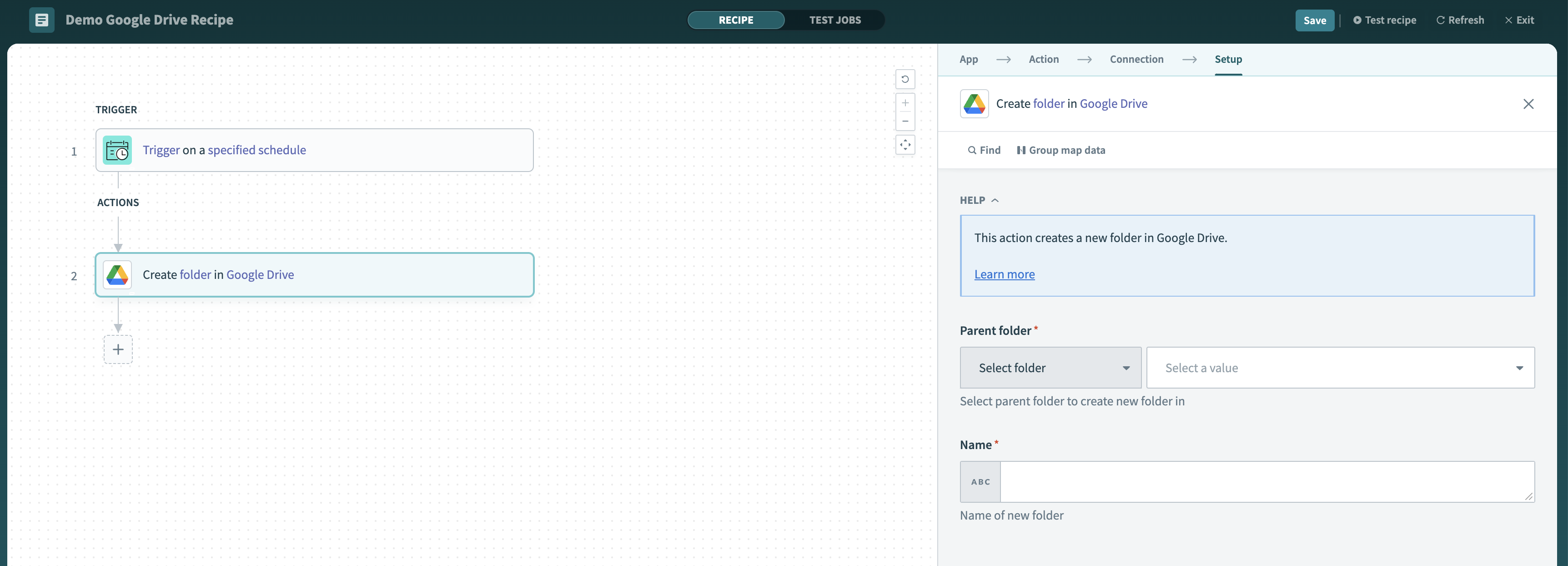Viewport: 1568px width, 566px height.
Task: Click the ABC text type badge in Name field
Action: pos(980,482)
